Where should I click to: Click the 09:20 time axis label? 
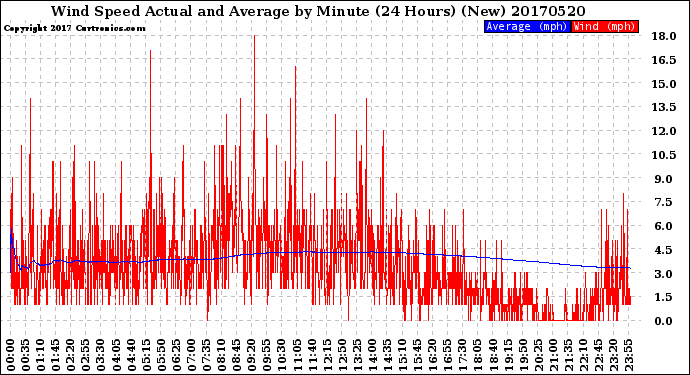252,355
